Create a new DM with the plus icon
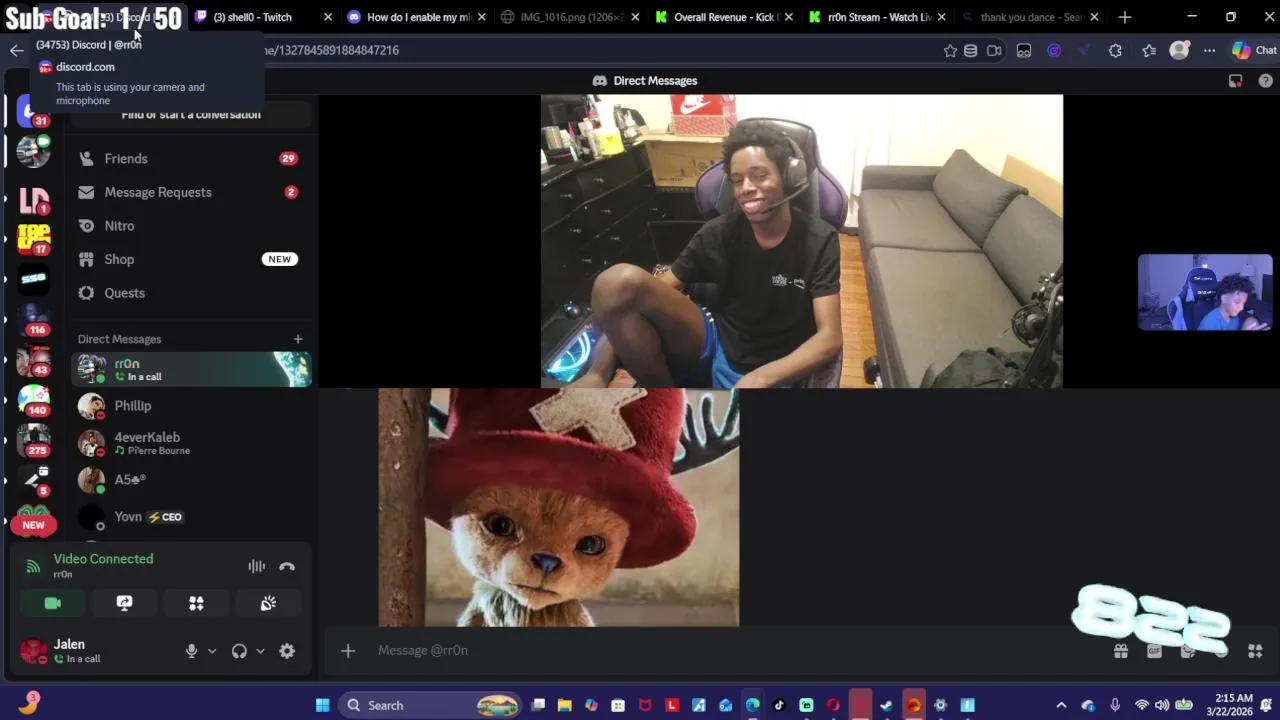The height and width of the screenshot is (720, 1280). pyautogui.click(x=297, y=339)
